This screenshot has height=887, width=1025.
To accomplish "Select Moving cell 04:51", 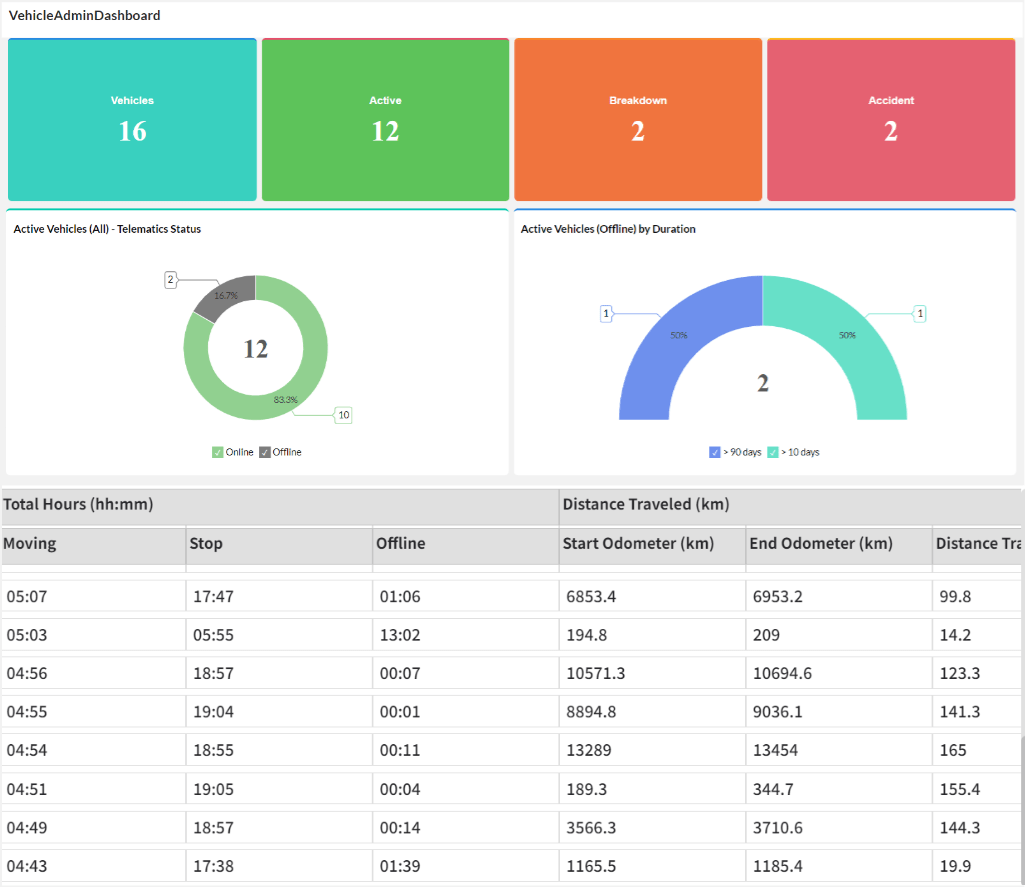I will [93, 790].
